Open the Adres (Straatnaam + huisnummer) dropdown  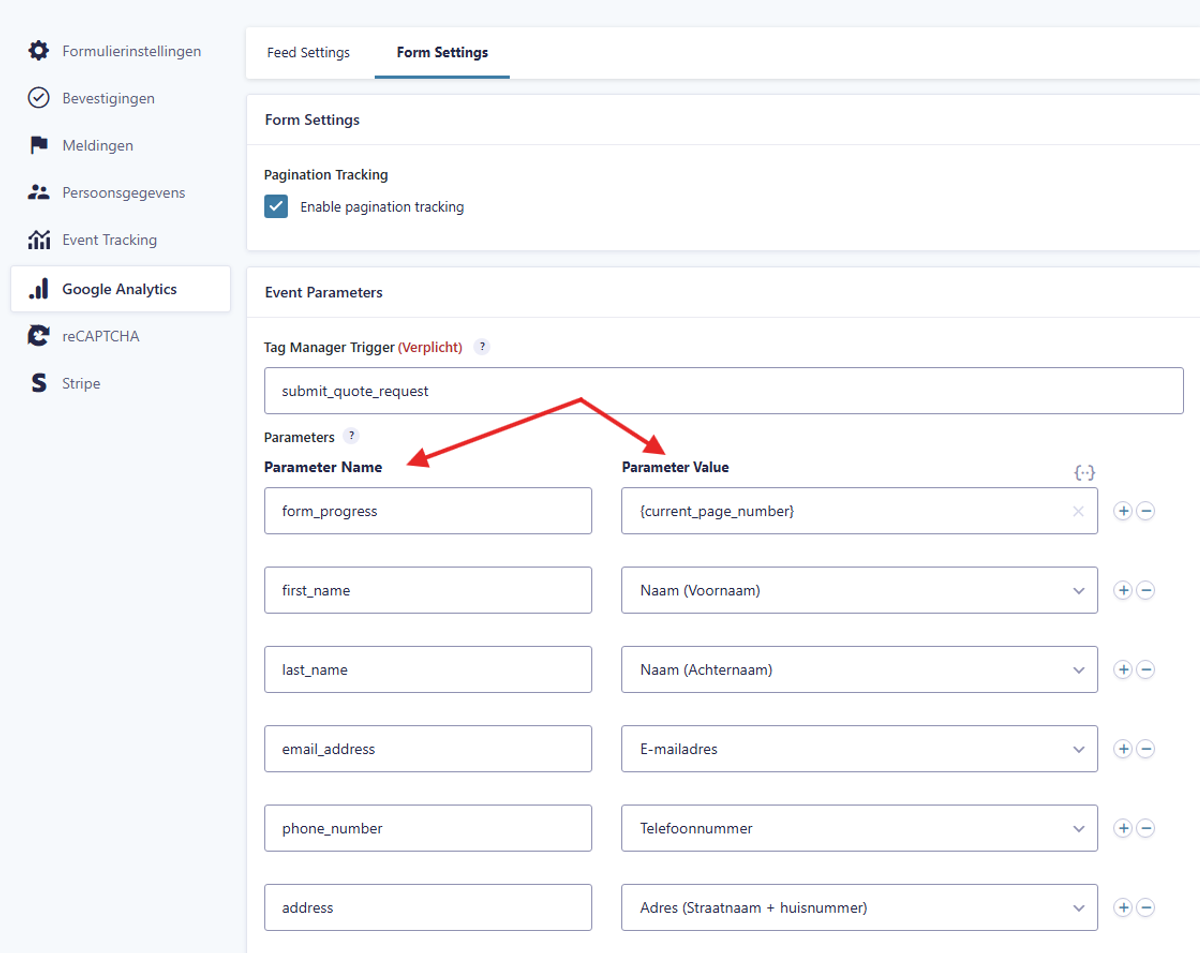[x=859, y=908]
